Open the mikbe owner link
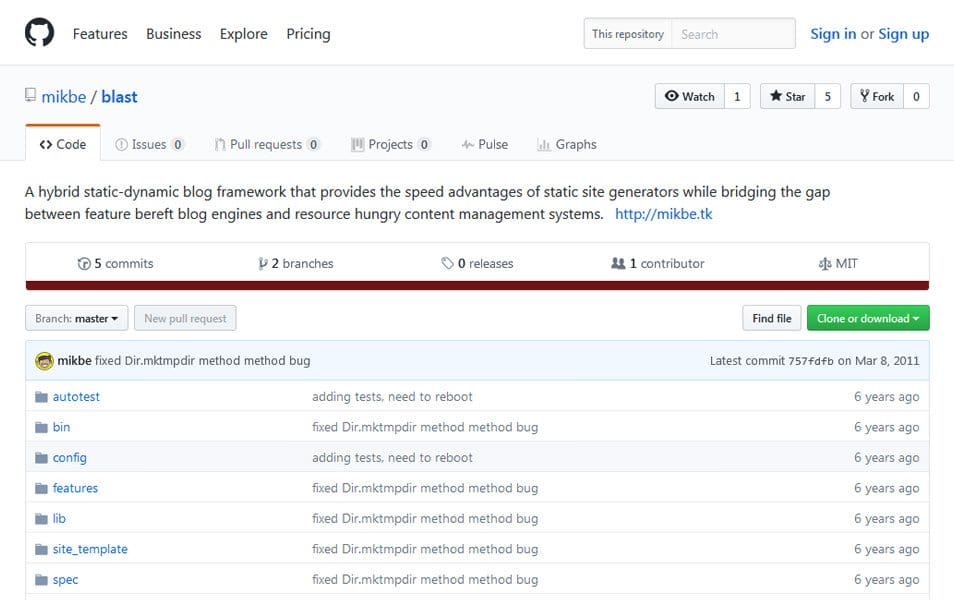Viewport: 954px width, 600px height. coord(64,97)
